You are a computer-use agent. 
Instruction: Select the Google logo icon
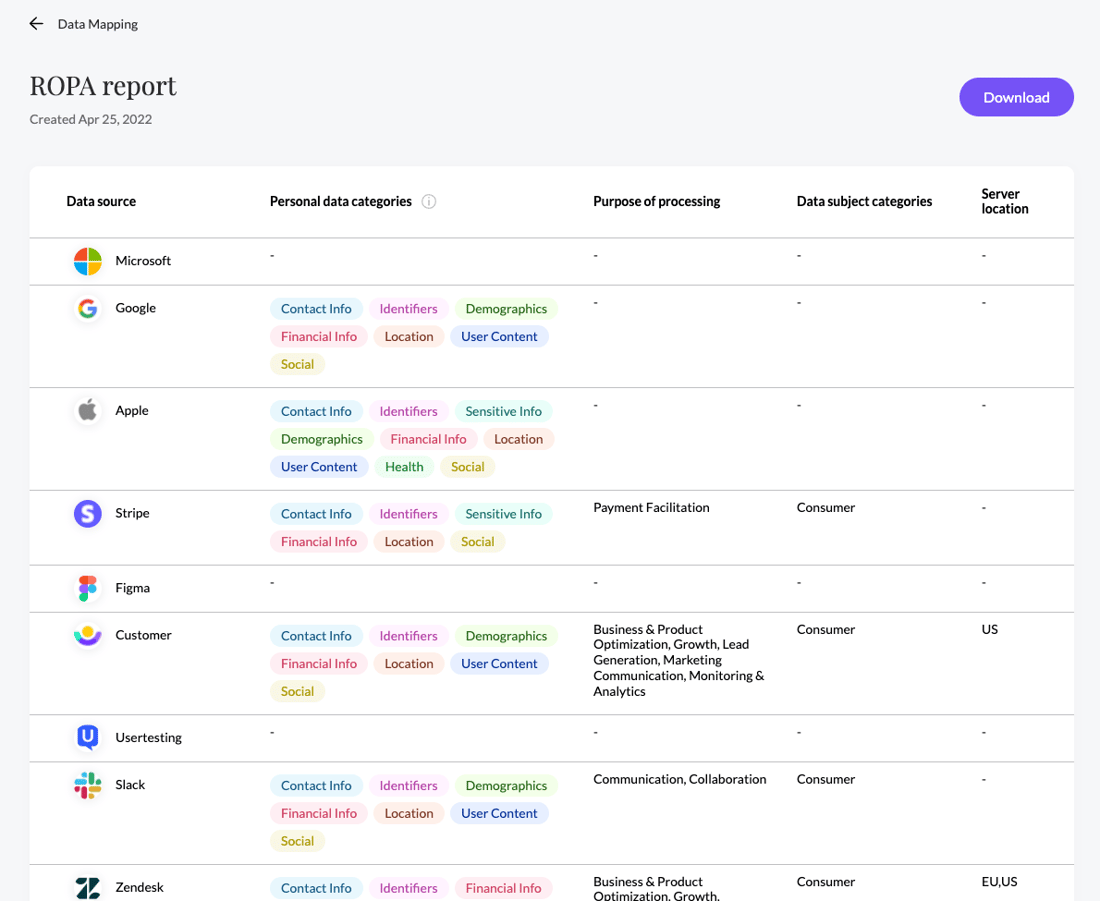coord(87,308)
